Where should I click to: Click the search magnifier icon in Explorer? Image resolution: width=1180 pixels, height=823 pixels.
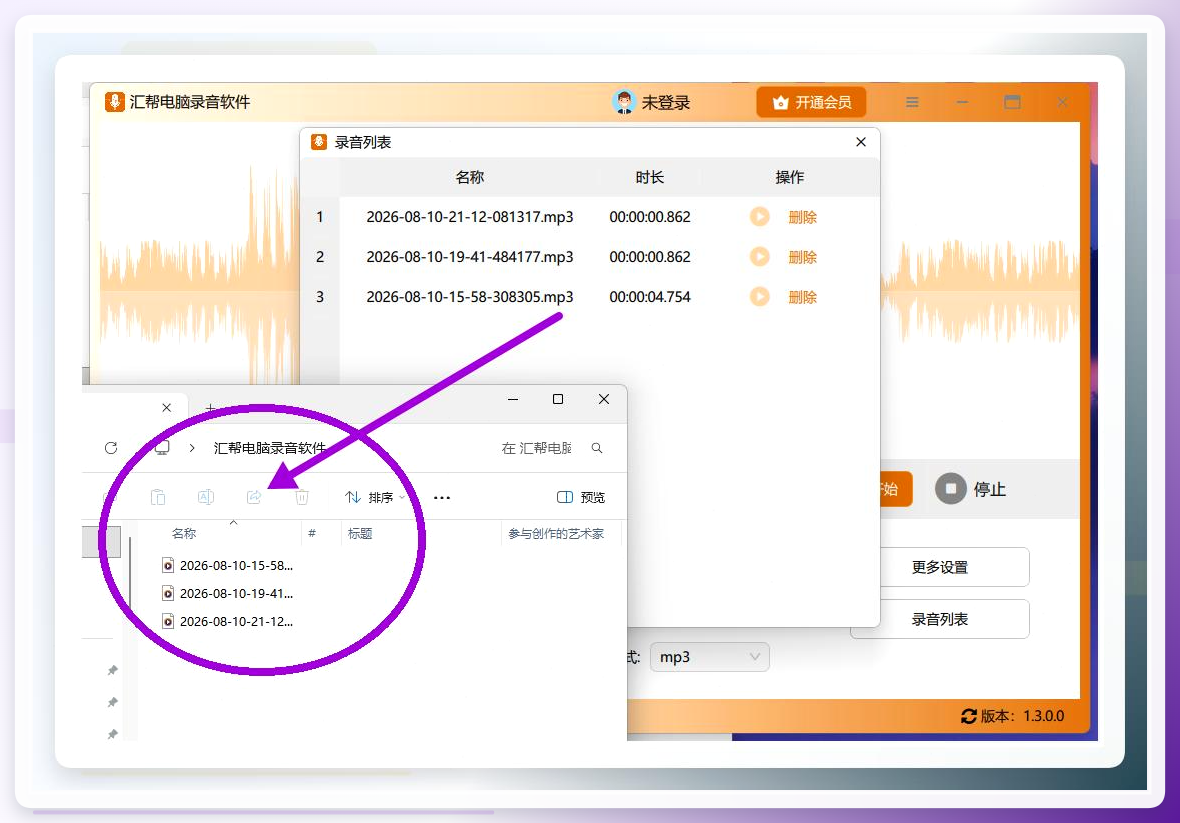coord(597,448)
